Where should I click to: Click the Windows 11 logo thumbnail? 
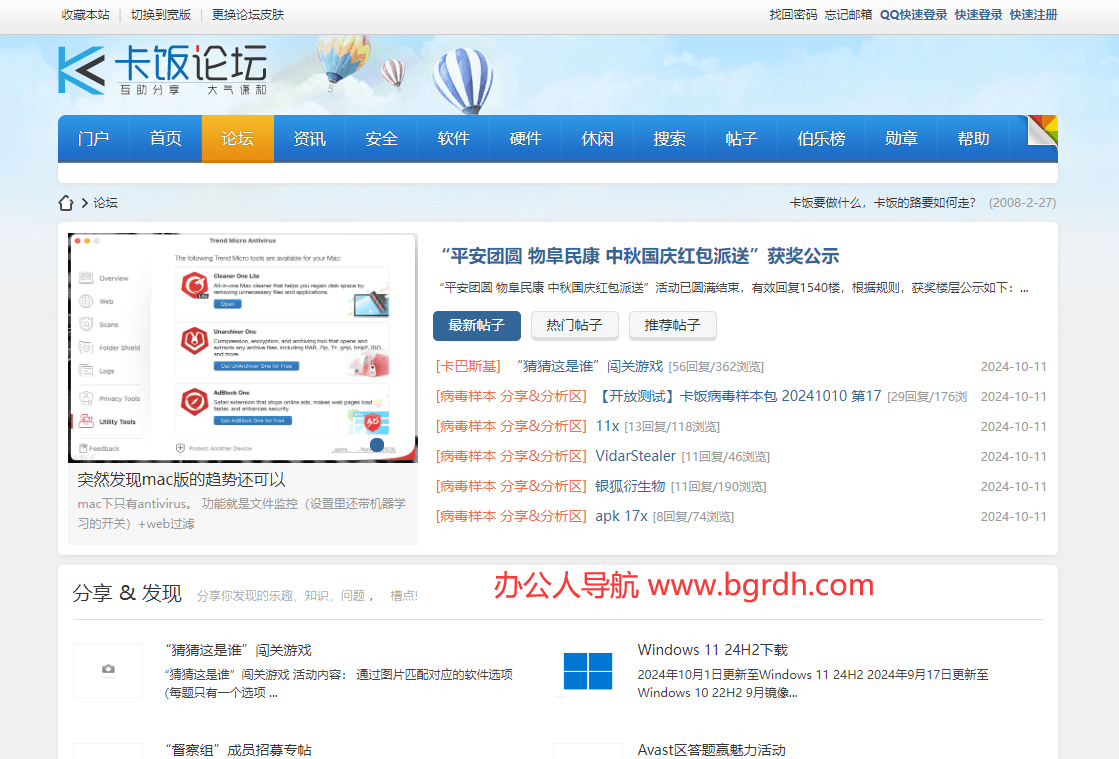coord(587,670)
